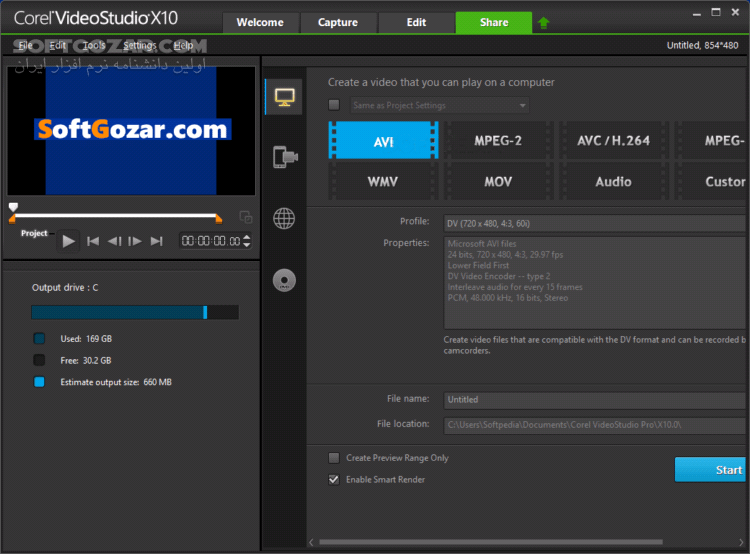Select the MPEG-2 format button
The height and width of the screenshot is (554, 750).
tap(498, 141)
